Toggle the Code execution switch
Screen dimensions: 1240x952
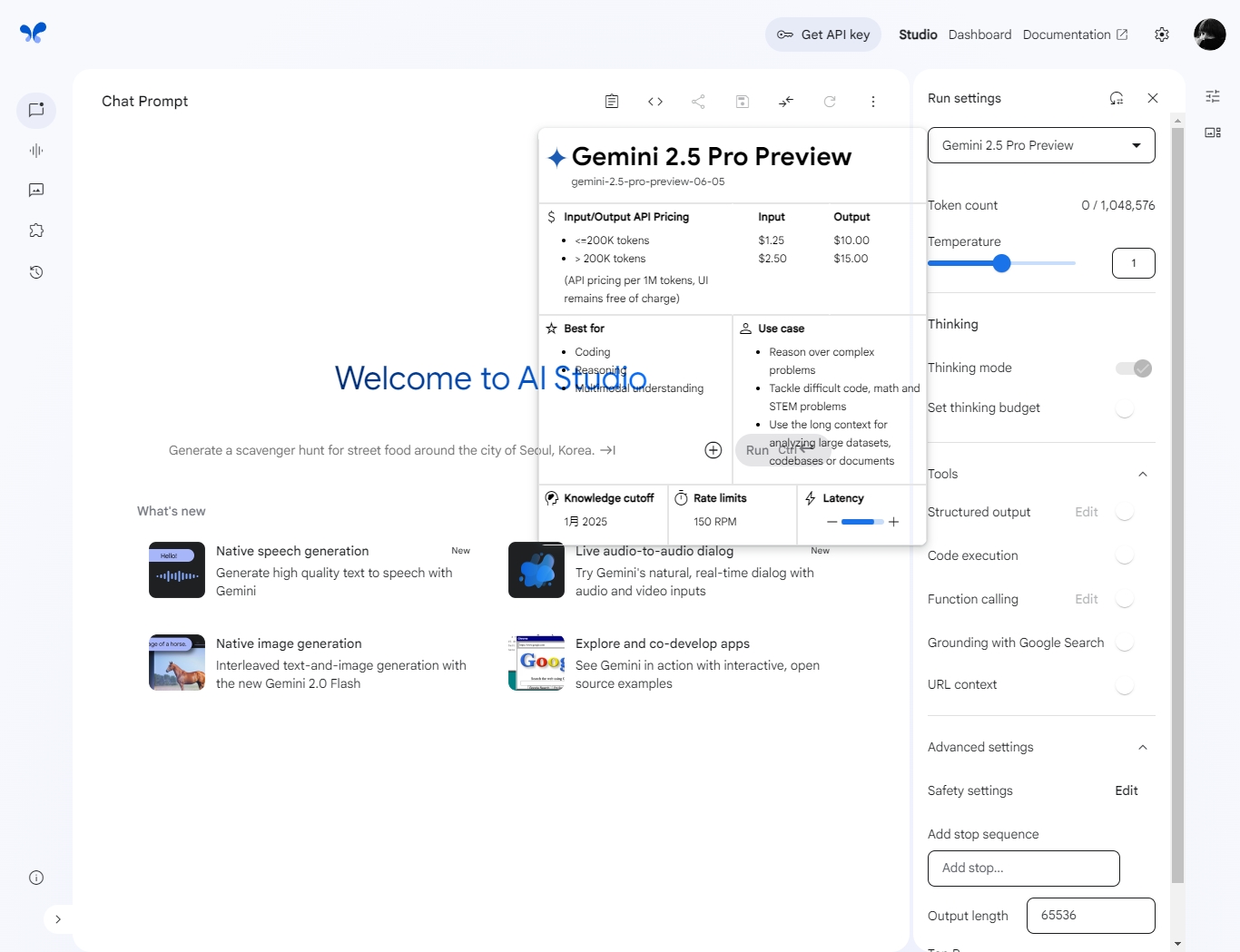[1125, 555]
